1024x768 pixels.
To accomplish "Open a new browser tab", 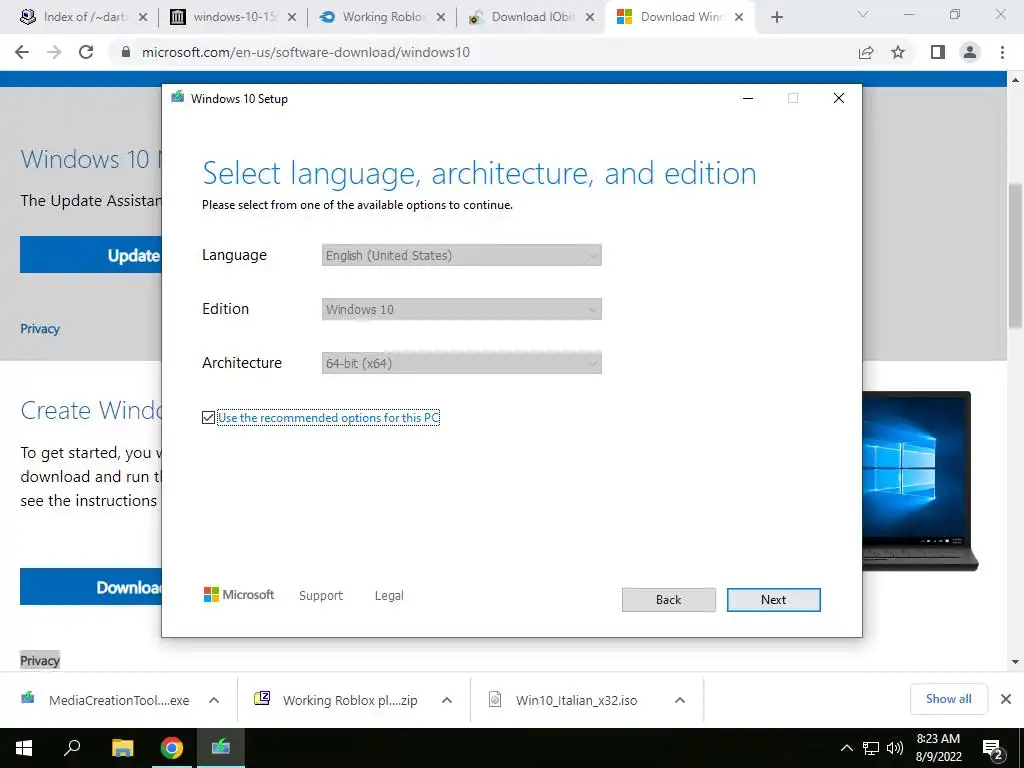I will 776,18.
